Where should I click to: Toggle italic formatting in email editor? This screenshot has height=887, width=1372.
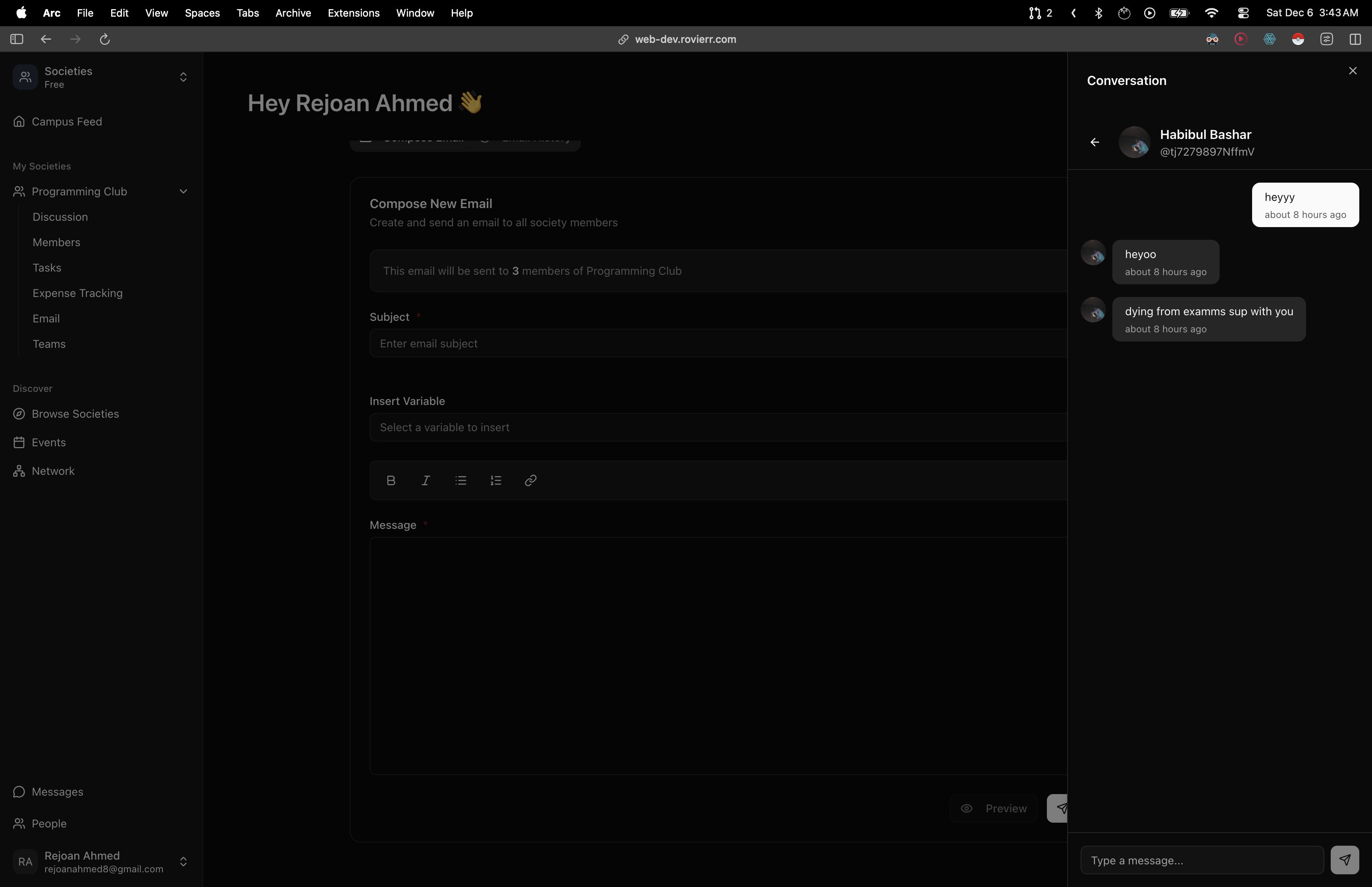pos(426,480)
